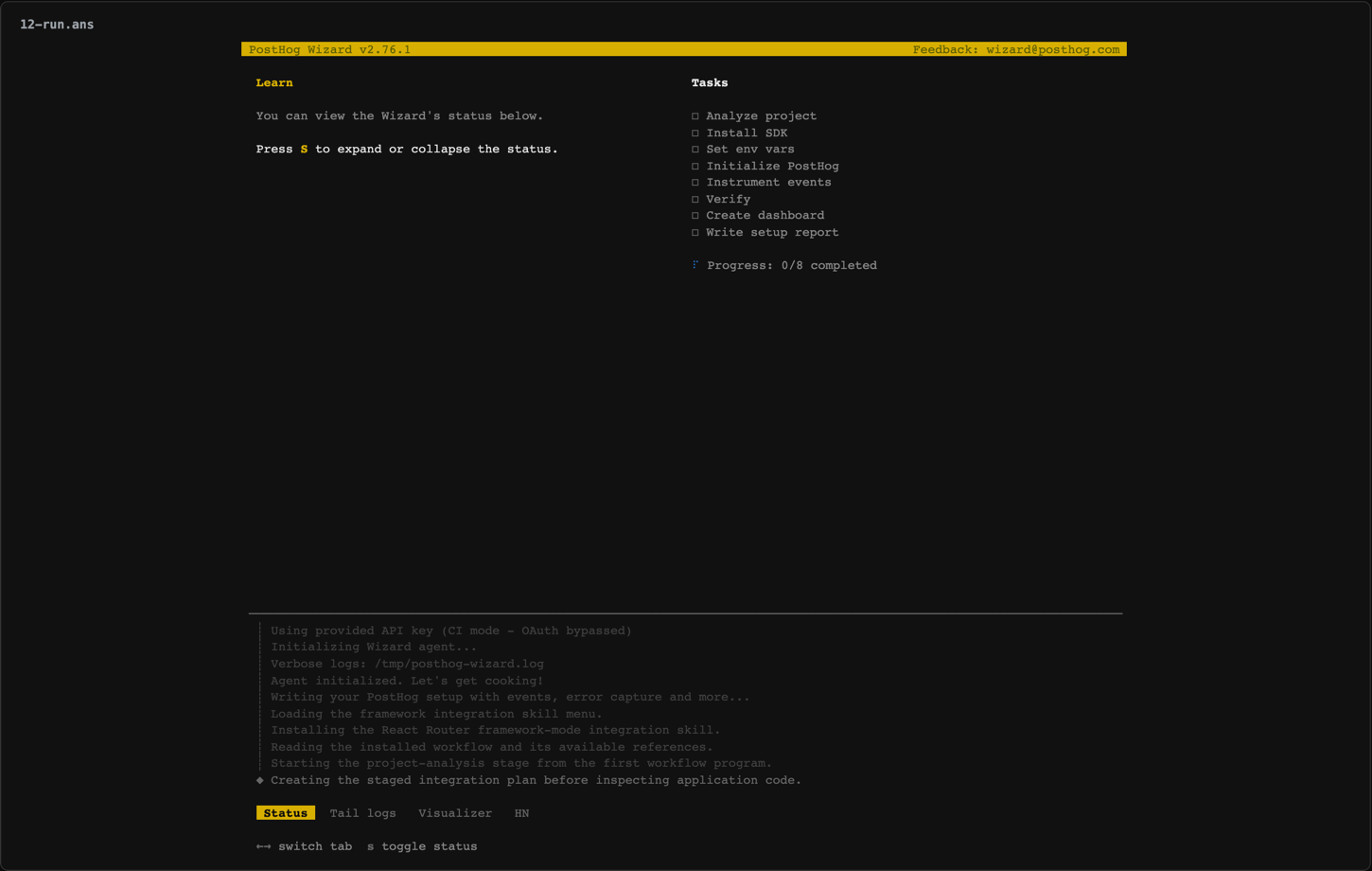Click the 's toggle status' hint
The height and width of the screenshot is (871, 1372).
pos(422,846)
